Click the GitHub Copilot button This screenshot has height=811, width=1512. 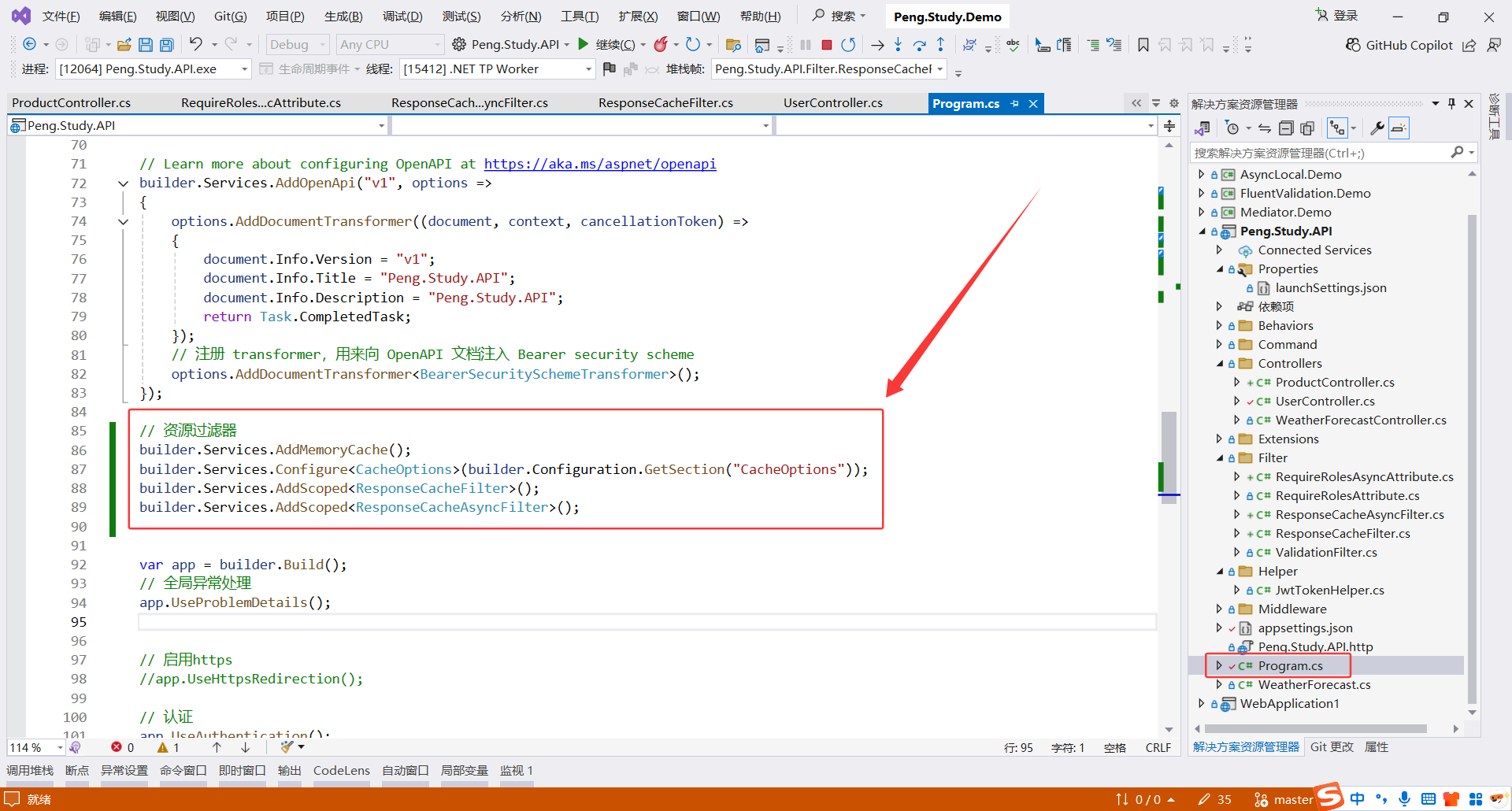tap(1399, 45)
